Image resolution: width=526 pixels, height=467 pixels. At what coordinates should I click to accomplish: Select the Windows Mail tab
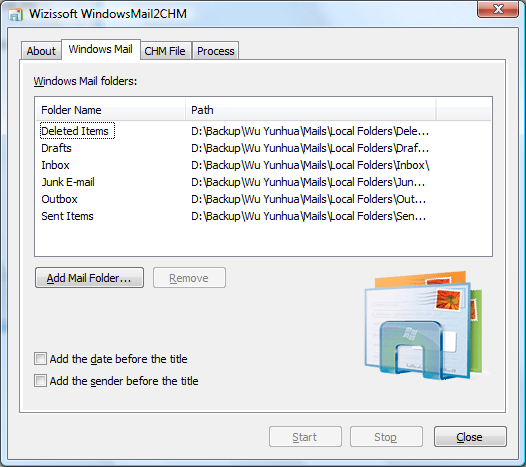[101, 49]
